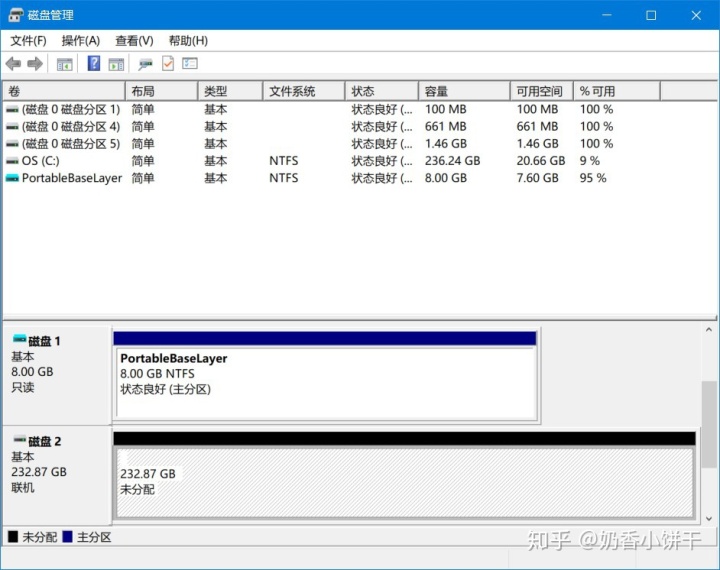The image size is (720, 570).
Task: Maximize the Disk Management window
Action: (651, 15)
